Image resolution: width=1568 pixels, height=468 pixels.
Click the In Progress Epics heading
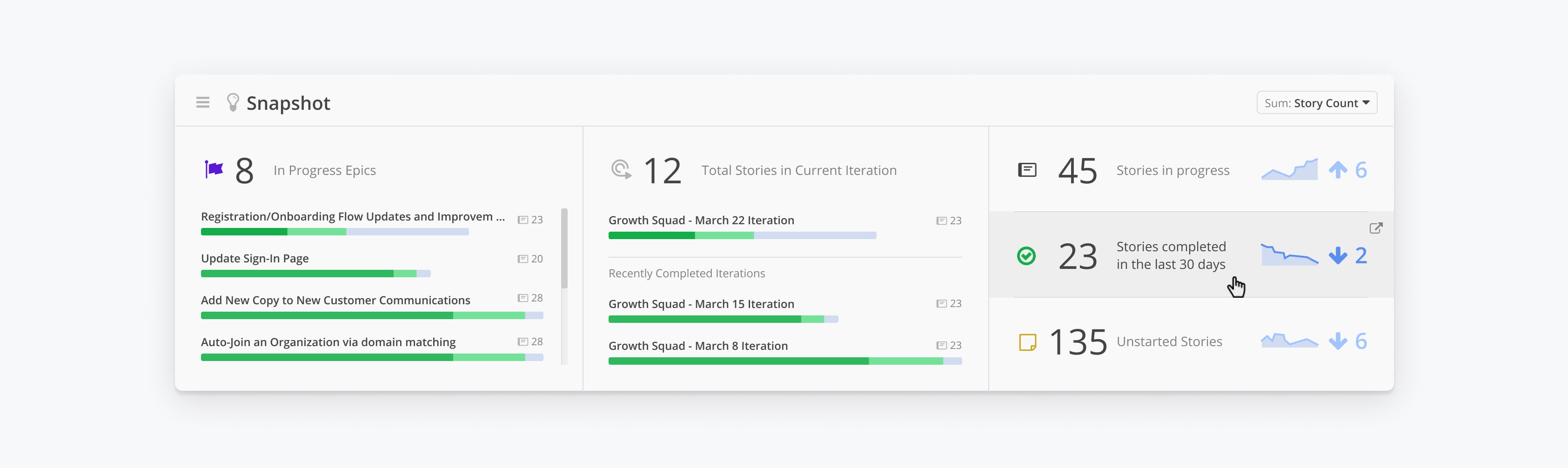point(324,170)
